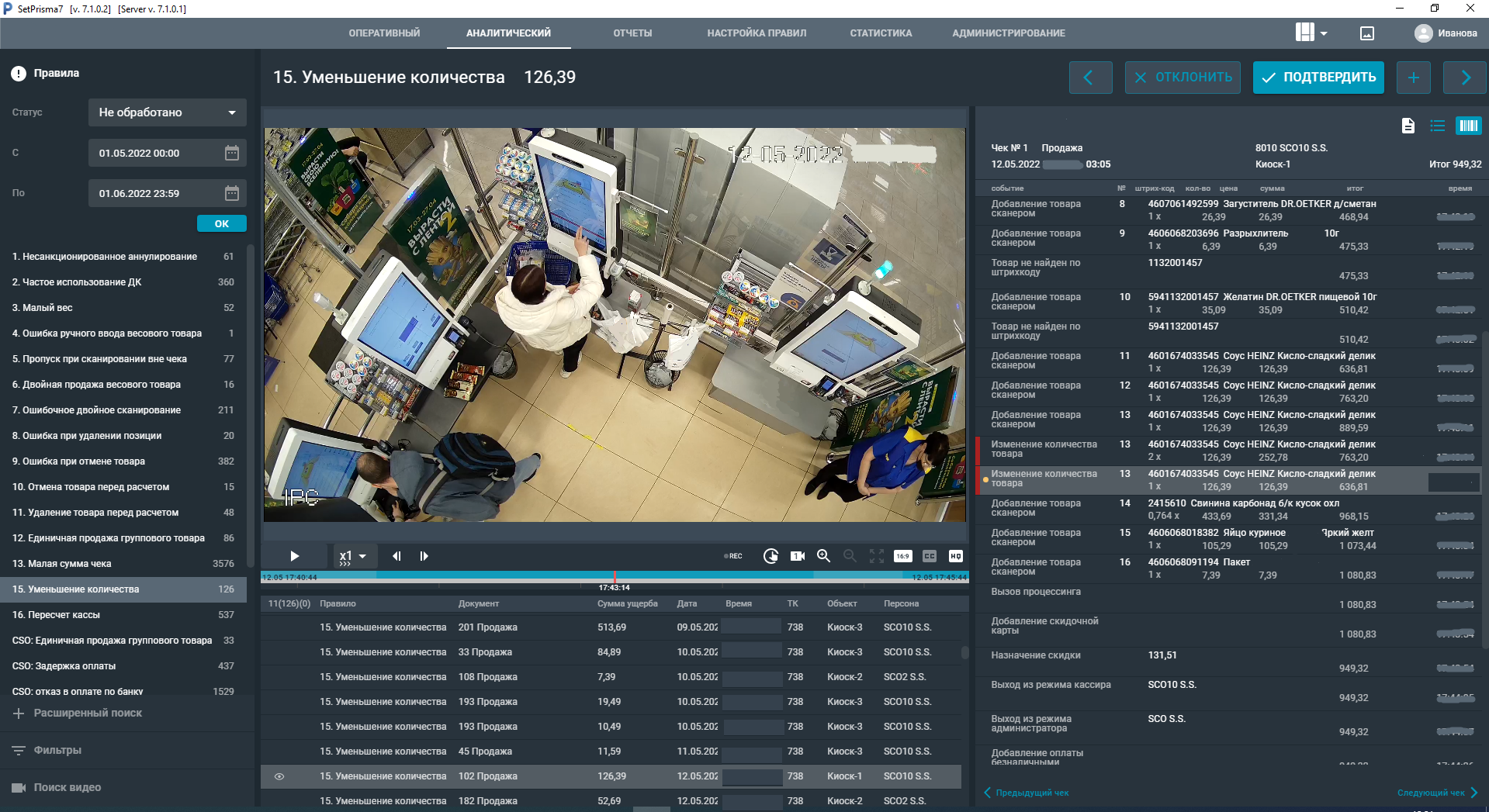1489x812 pixels.
Task: Open the ОПЕРАТИВНЫЙ tab
Action: tap(384, 33)
